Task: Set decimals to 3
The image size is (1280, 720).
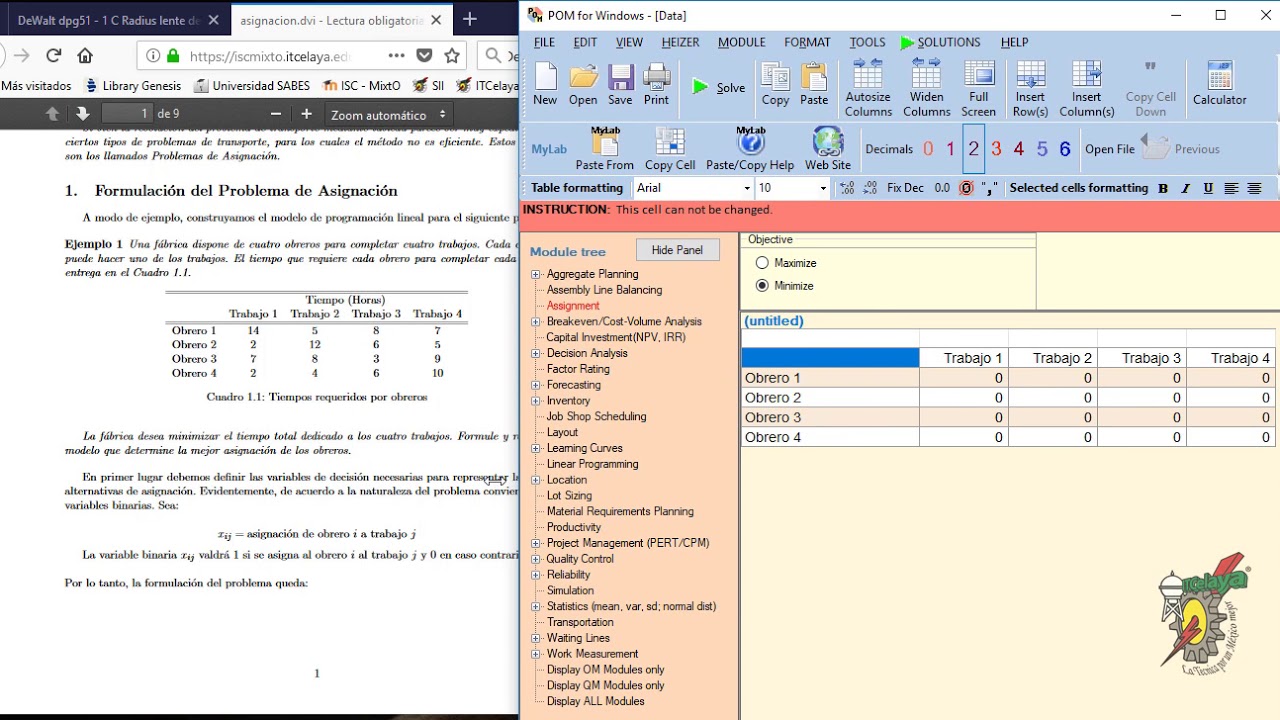Action: [x=996, y=149]
